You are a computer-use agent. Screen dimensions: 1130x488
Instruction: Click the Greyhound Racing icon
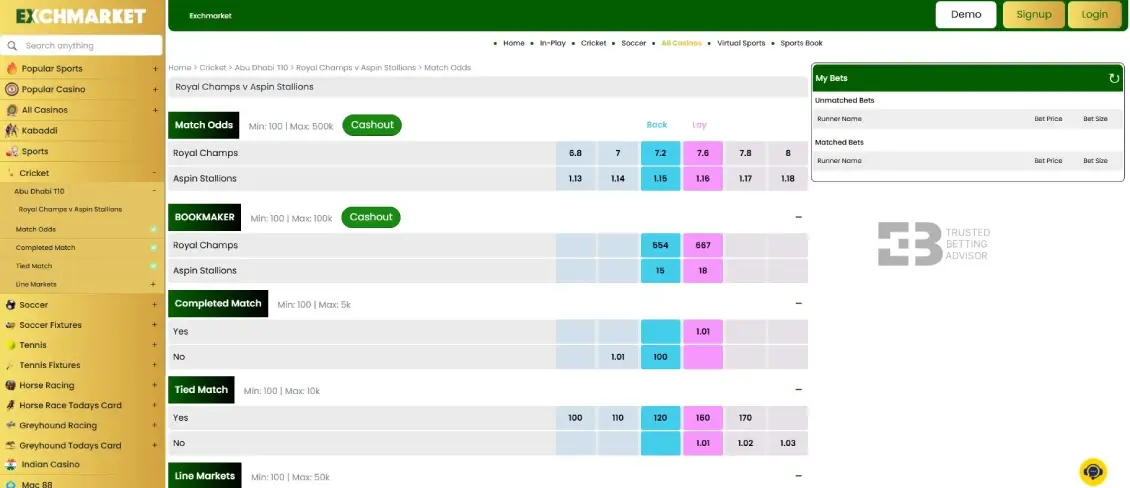[x=10, y=425]
